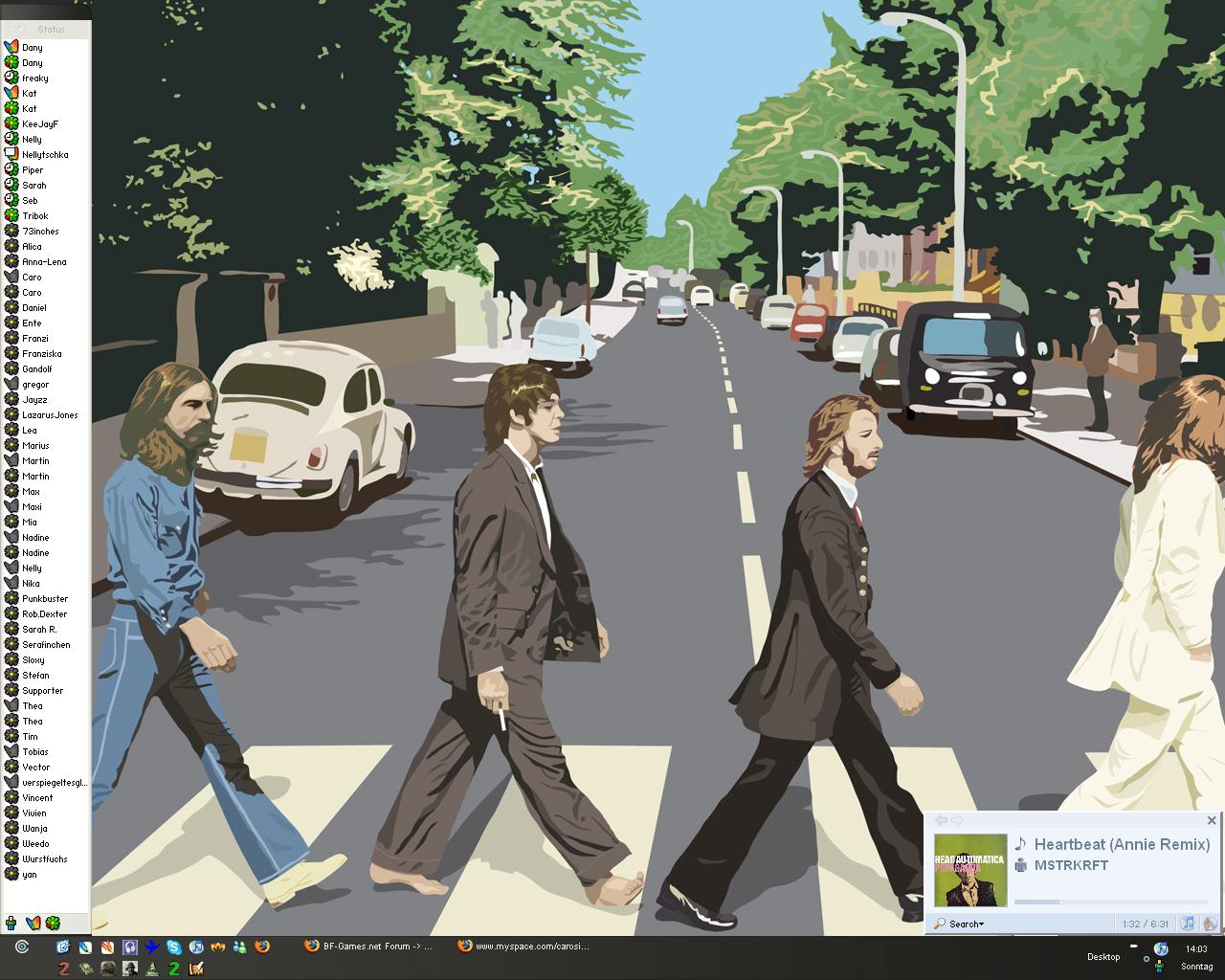Click the artist icon beside MSTRKRFT

click(1020, 865)
